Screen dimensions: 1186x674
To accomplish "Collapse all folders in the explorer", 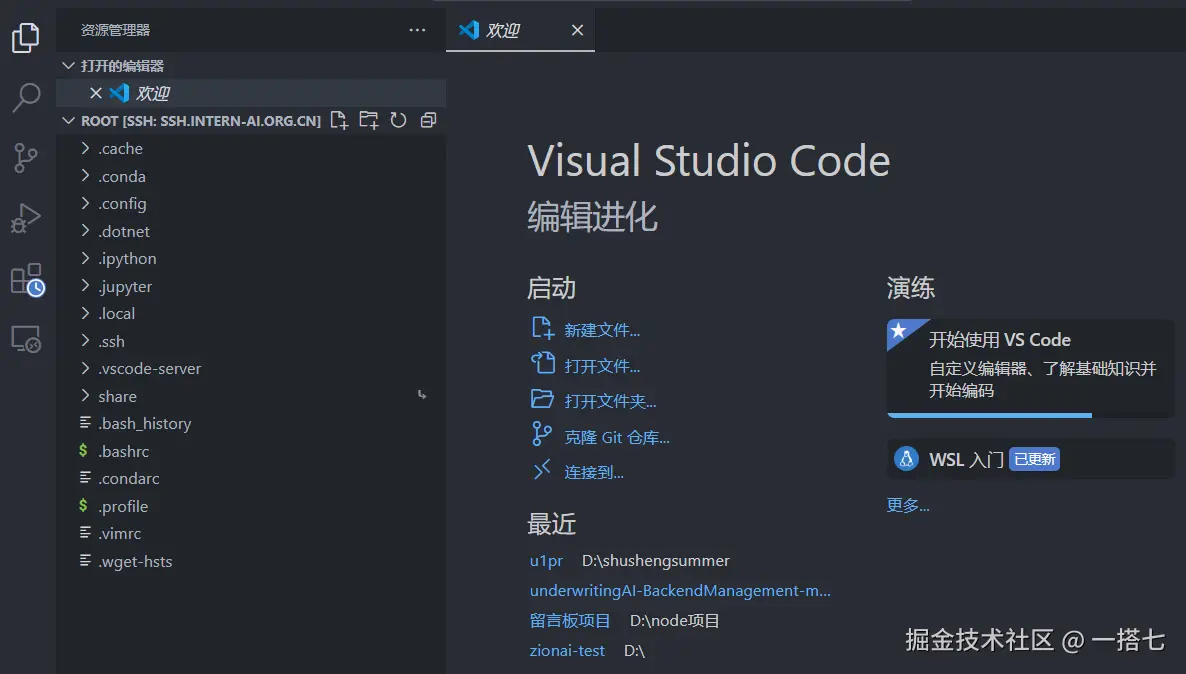I will tap(428, 120).
